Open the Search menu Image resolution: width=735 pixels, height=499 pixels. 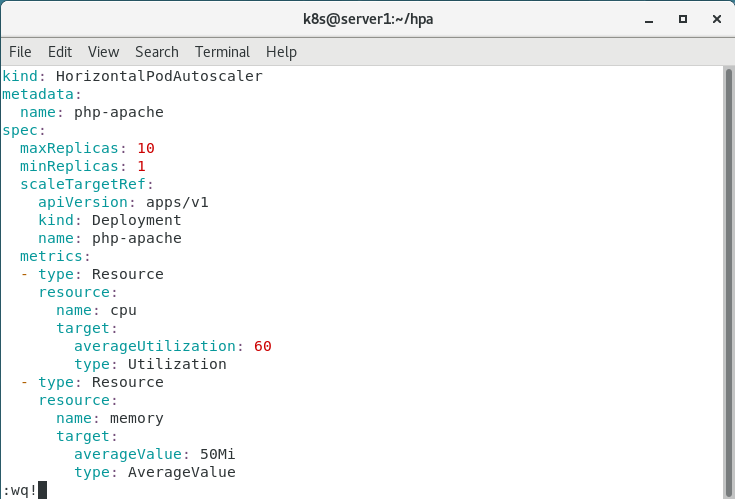157,52
